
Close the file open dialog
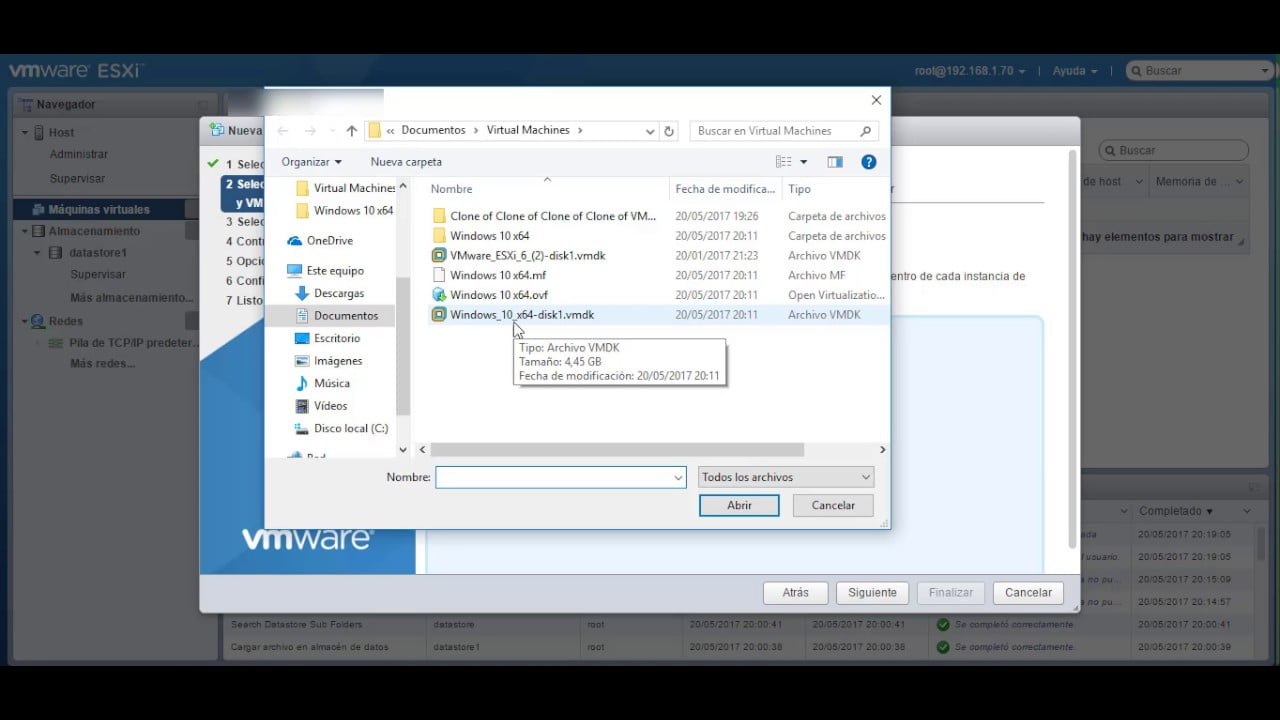tap(876, 100)
